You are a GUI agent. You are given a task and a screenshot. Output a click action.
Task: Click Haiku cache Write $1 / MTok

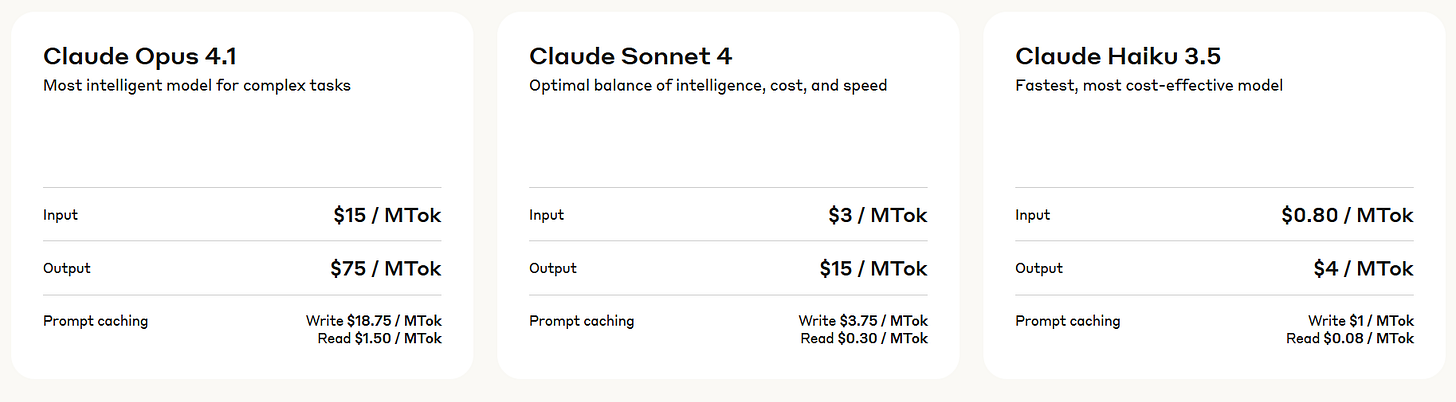1361,321
